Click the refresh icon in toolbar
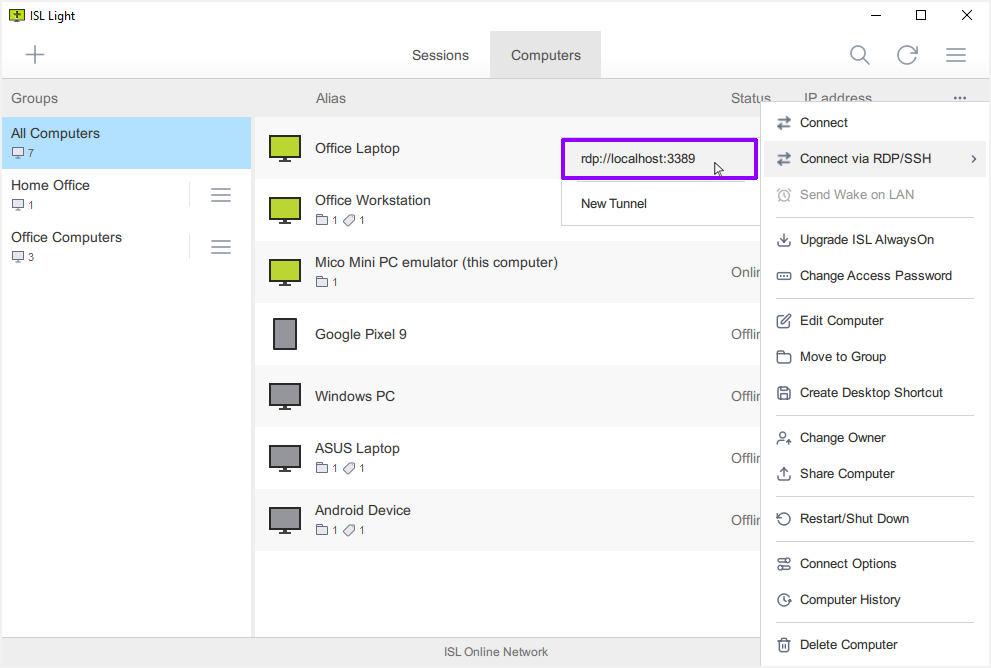This screenshot has height=668, width=991. click(907, 55)
